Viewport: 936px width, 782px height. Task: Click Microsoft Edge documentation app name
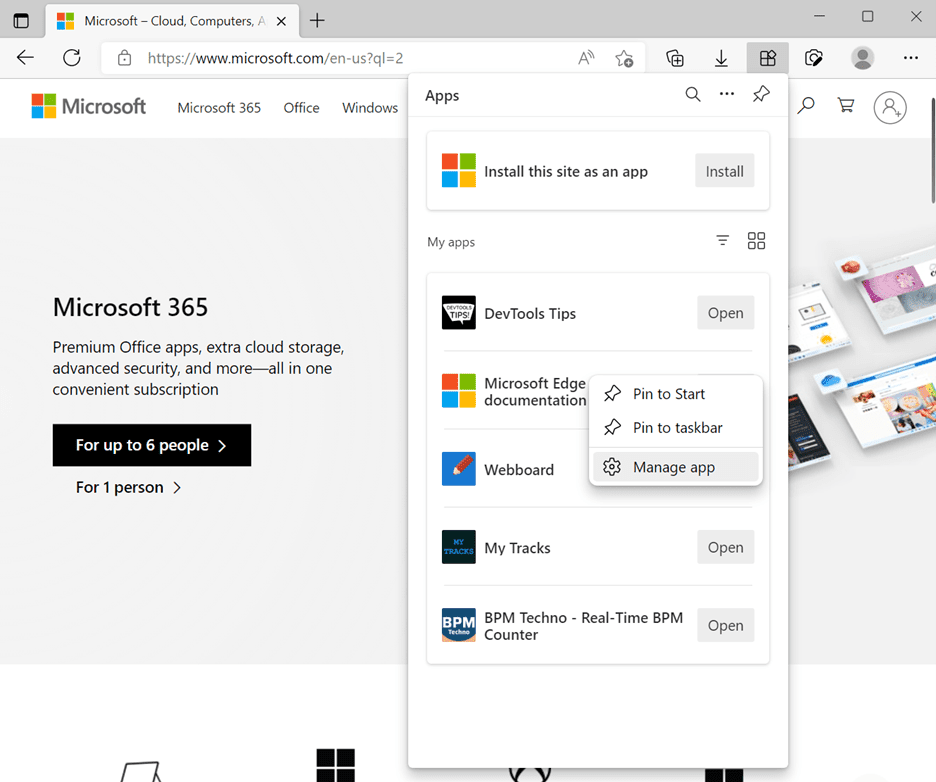(x=535, y=392)
